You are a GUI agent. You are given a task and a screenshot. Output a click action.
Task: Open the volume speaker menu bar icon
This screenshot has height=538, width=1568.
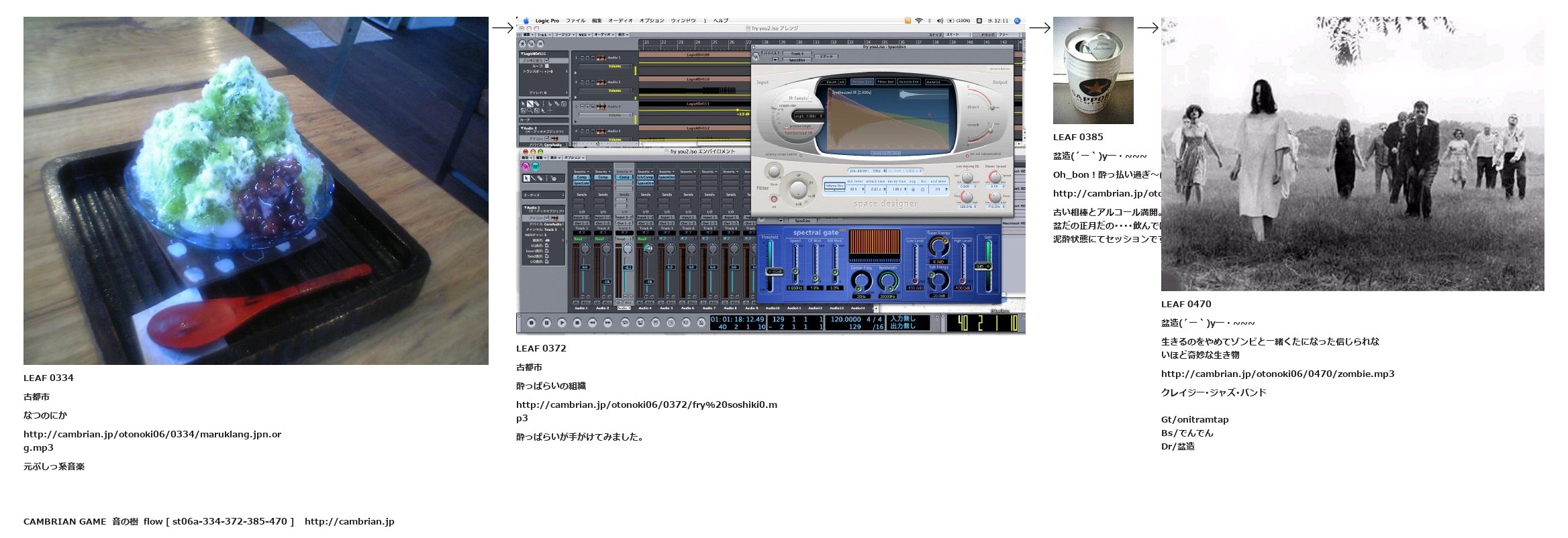pos(940,21)
